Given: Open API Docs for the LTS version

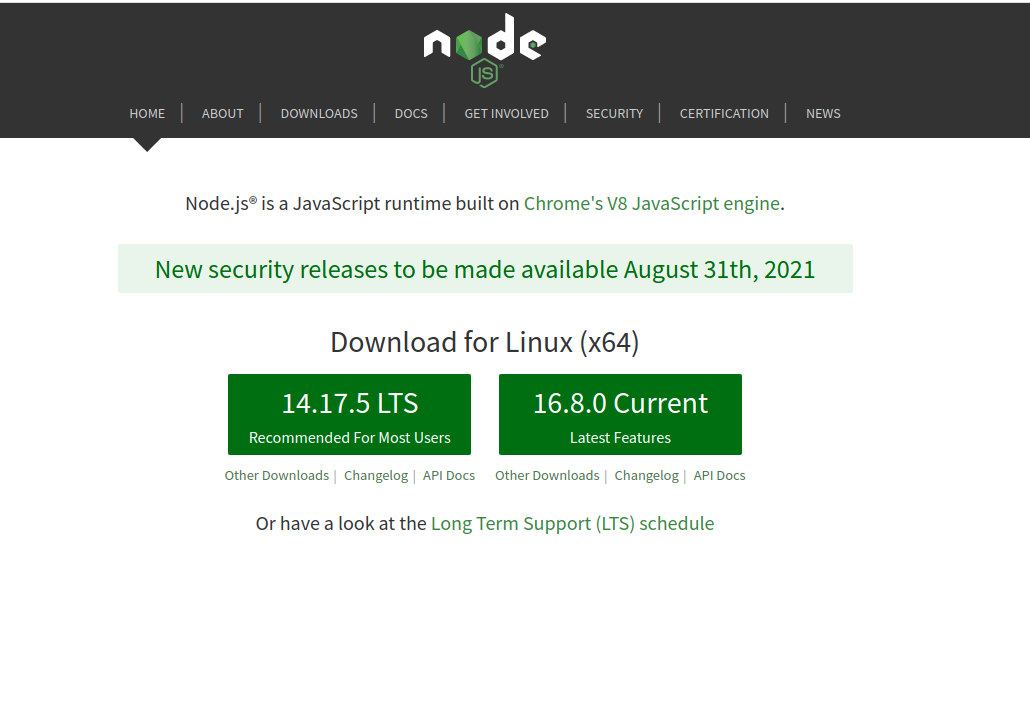Looking at the screenshot, I should click(x=449, y=475).
